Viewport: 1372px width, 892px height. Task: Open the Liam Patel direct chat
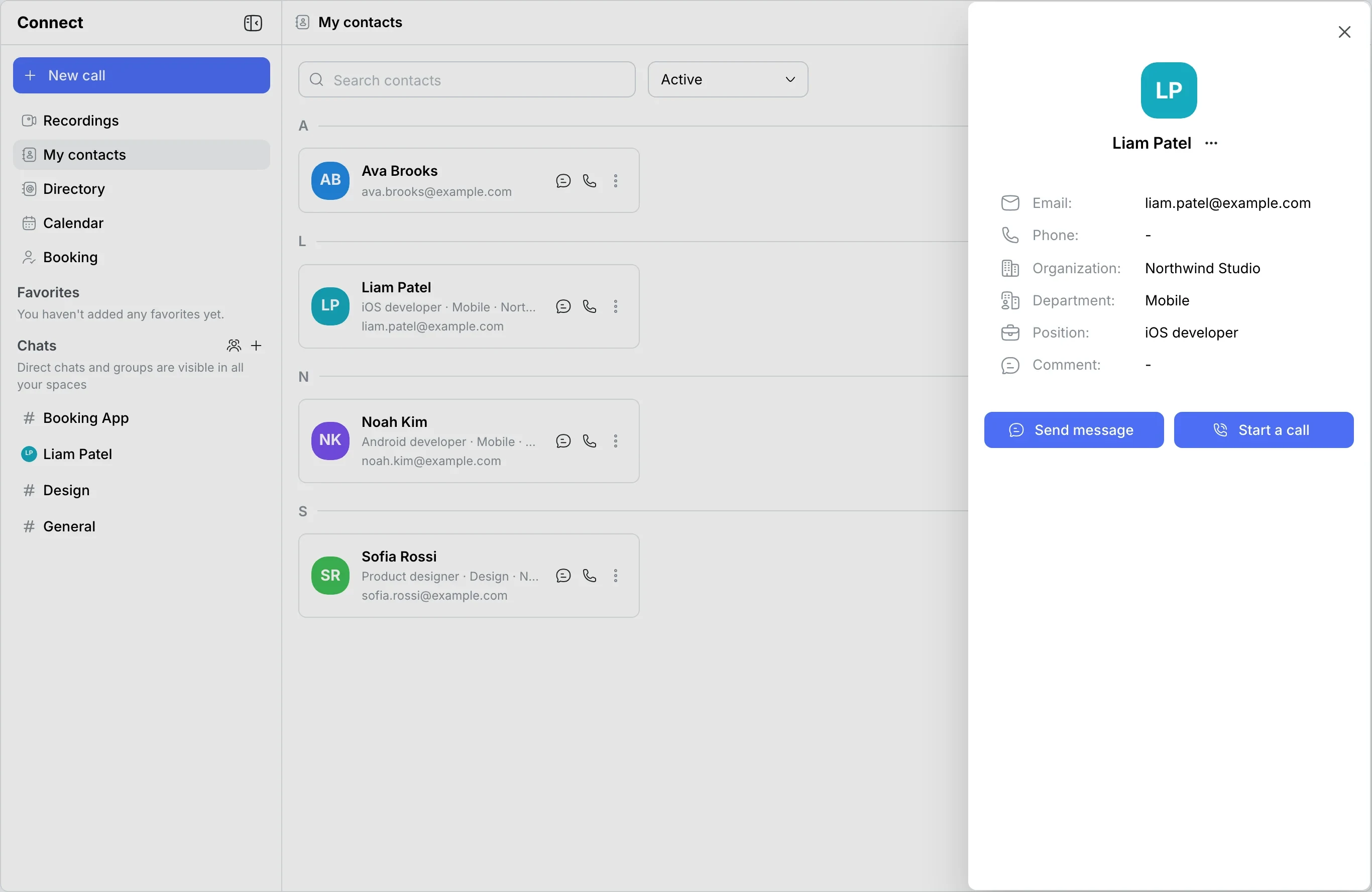[x=141, y=455]
